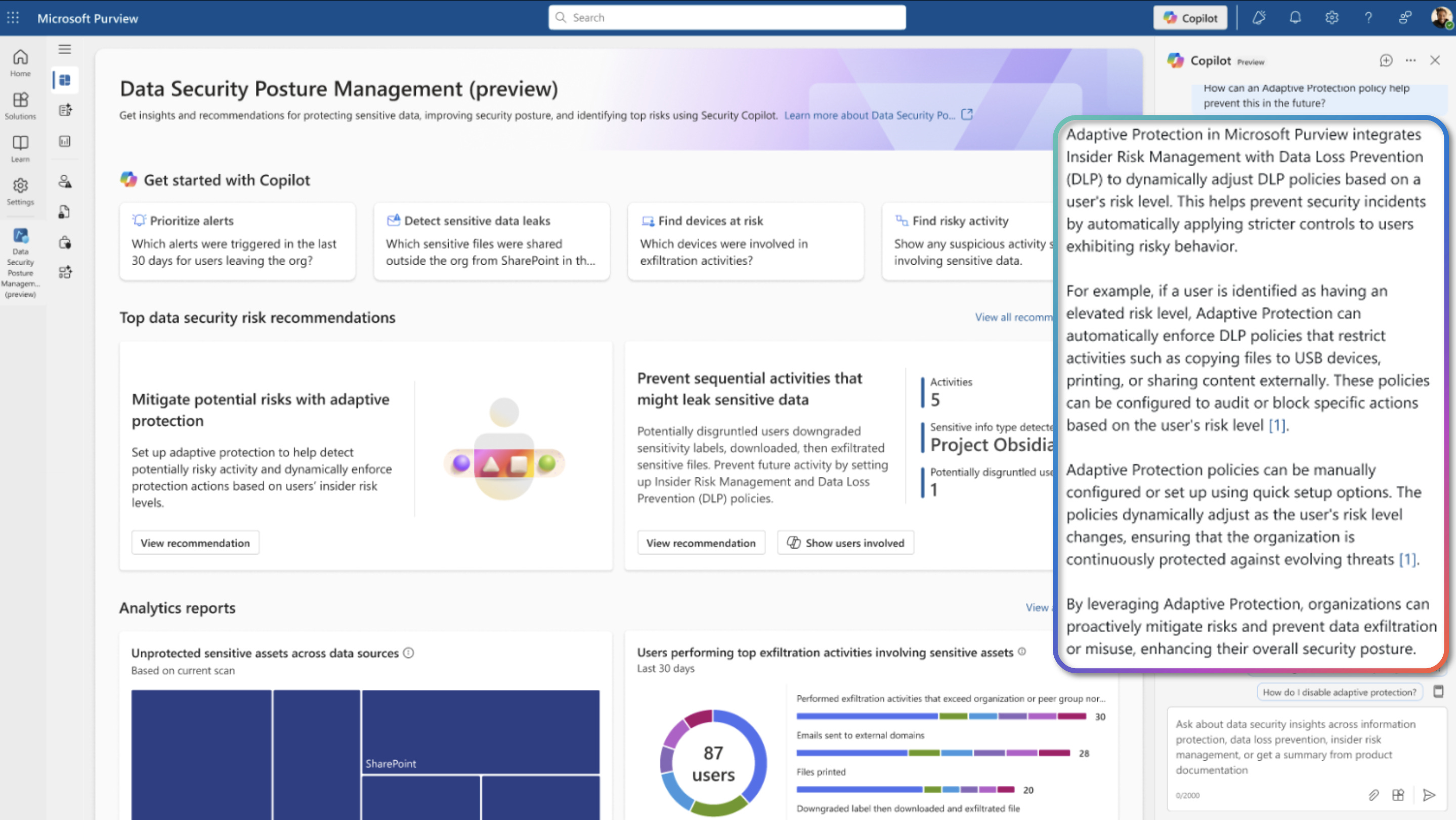
Task: Click the Search field
Action: [x=727, y=18]
